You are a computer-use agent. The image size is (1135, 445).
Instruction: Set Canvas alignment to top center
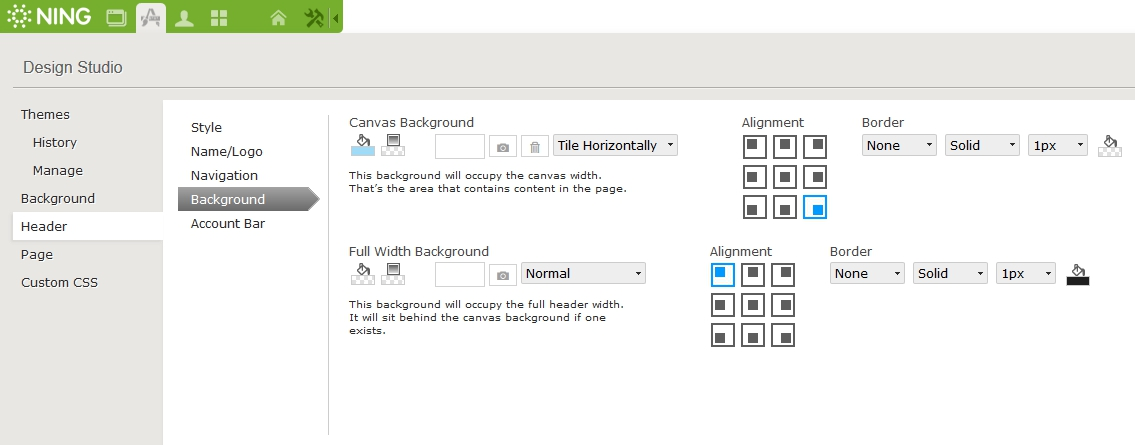[785, 146]
